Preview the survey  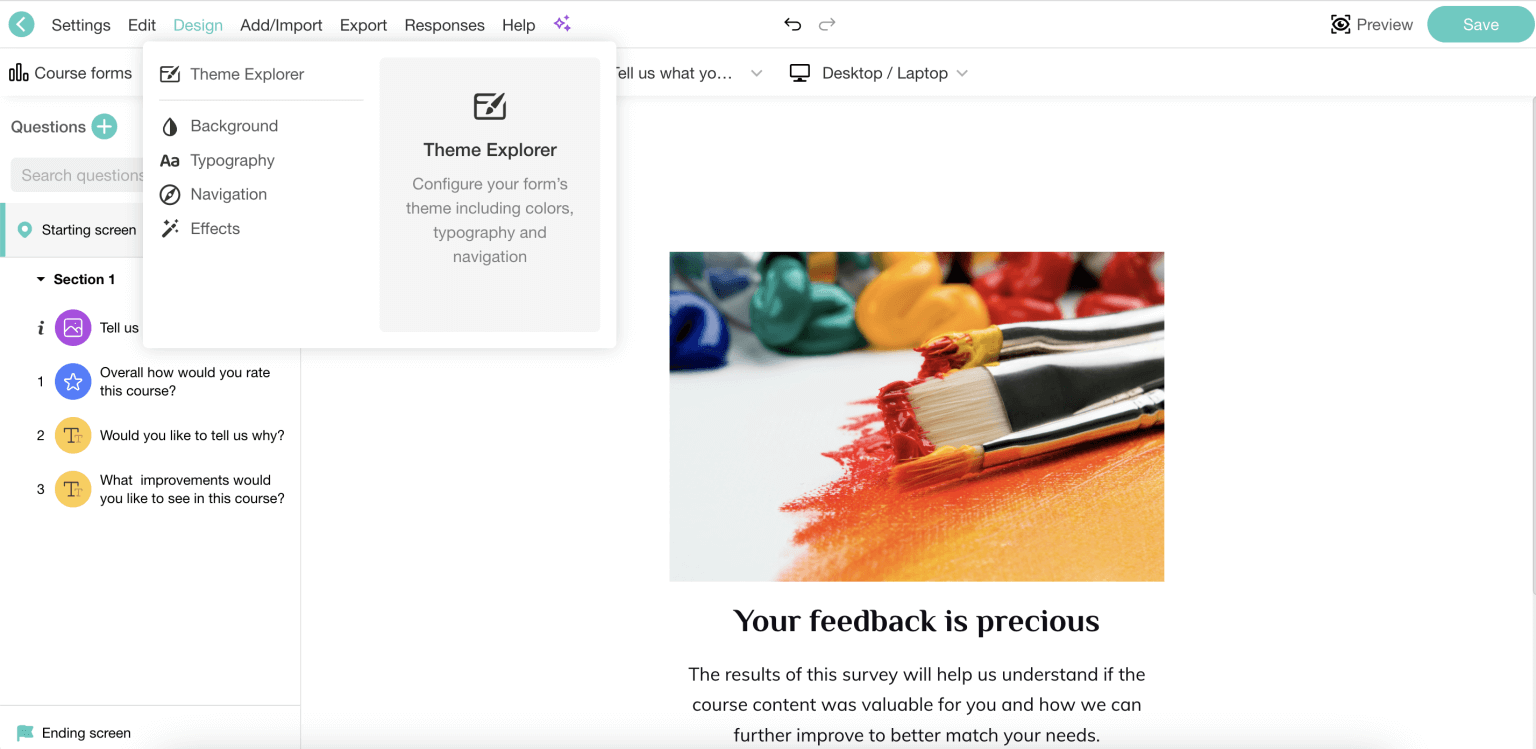(1372, 24)
